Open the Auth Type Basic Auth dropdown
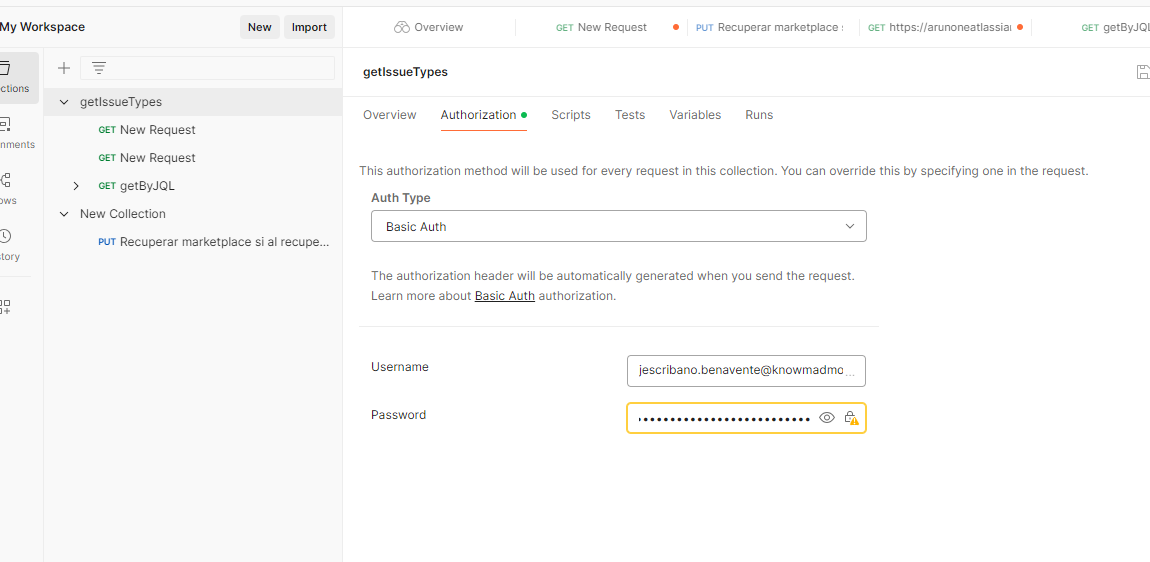The image size is (1150, 562). [619, 226]
